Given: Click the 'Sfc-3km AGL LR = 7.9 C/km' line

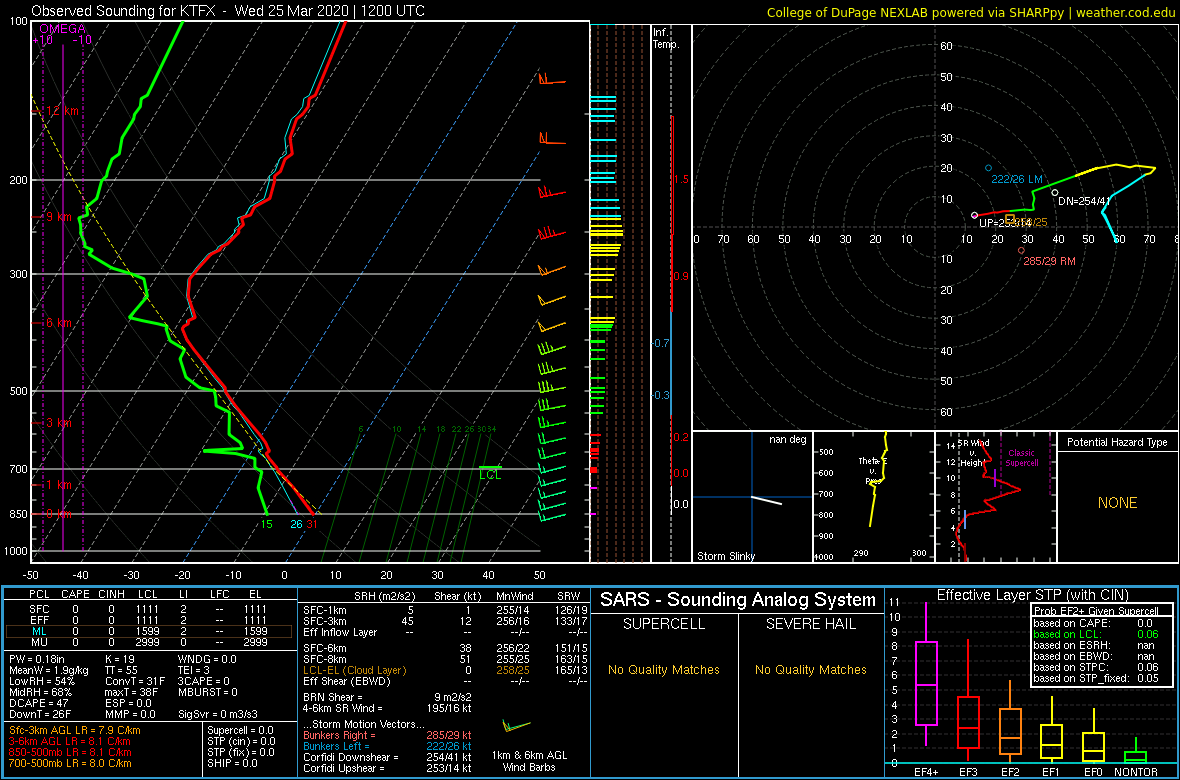Looking at the screenshot, I should [x=75, y=731].
